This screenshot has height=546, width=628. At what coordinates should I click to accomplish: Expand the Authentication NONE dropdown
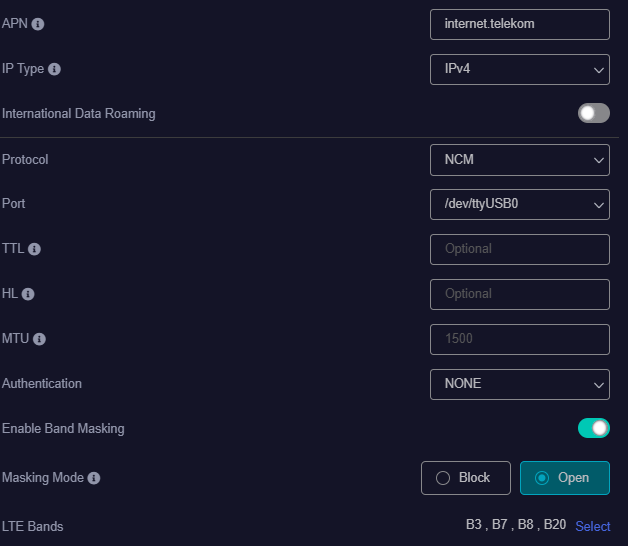pyautogui.click(x=519, y=384)
